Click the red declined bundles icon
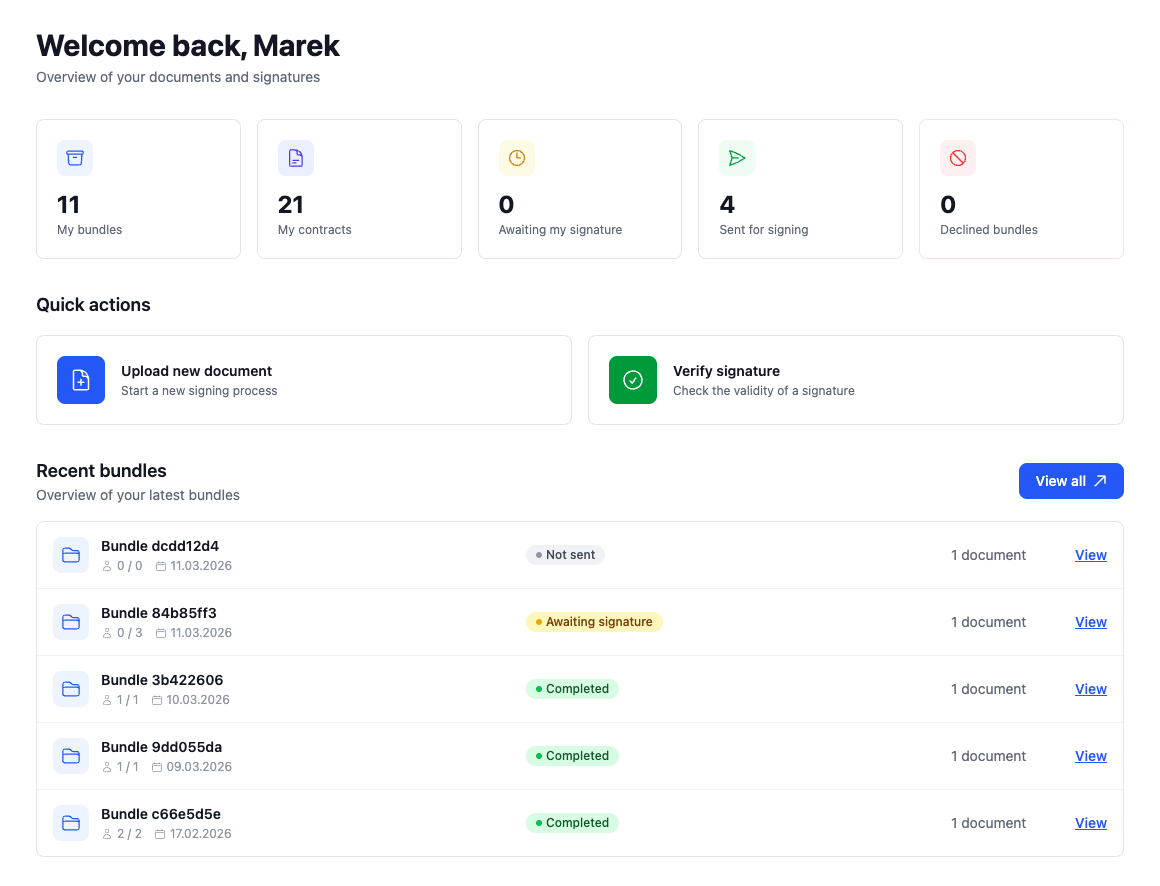The height and width of the screenshot is (886, 1160). 957,158
